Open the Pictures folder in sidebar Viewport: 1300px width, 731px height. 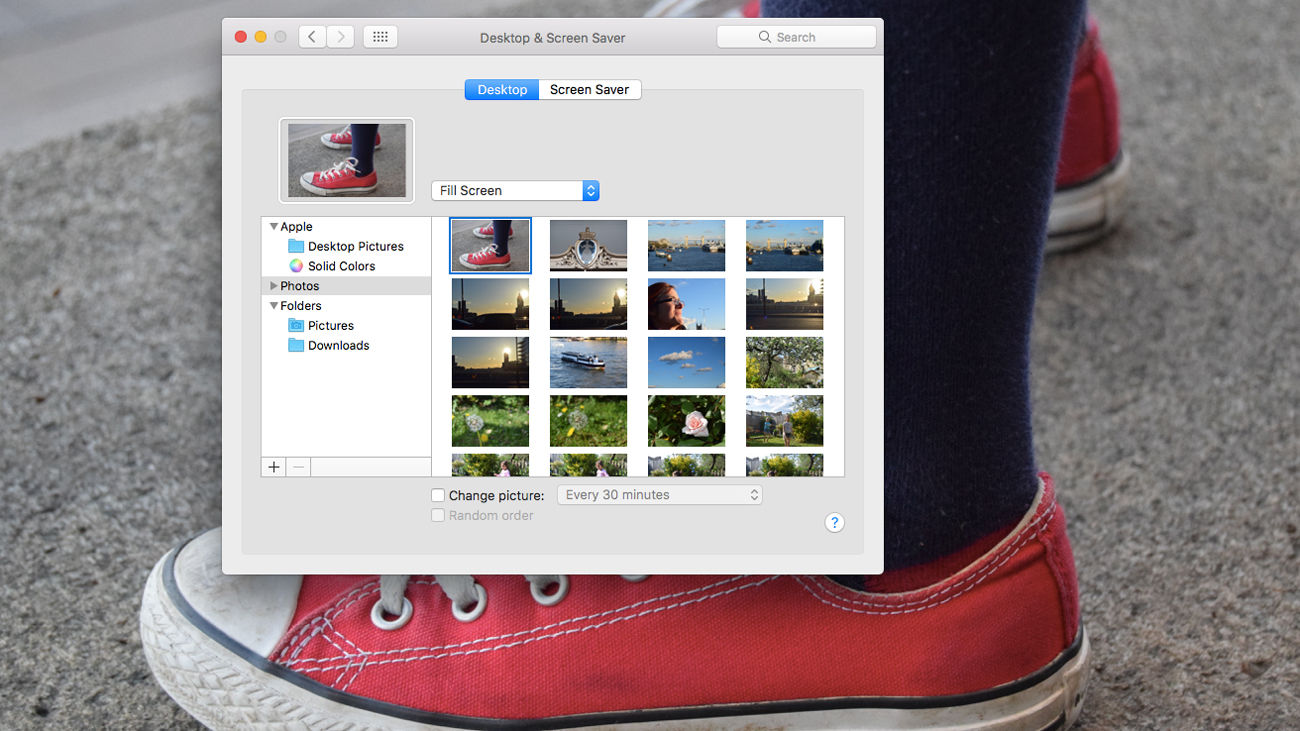pos(330,326)
